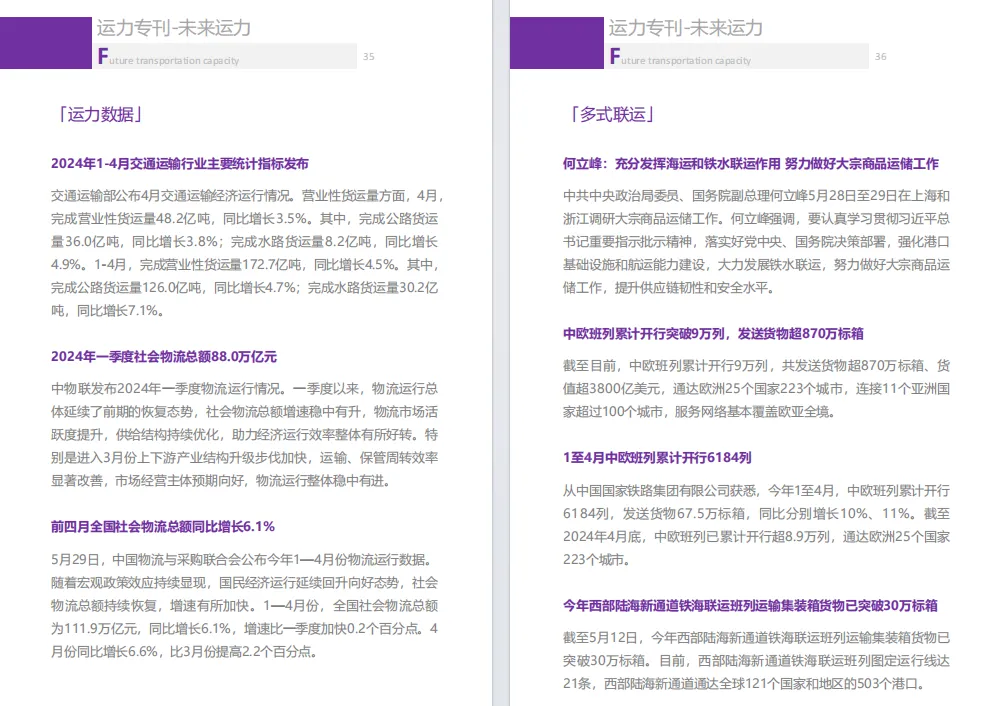
Task: Select the section heading 「多式联运」
Action: point(611,114)
